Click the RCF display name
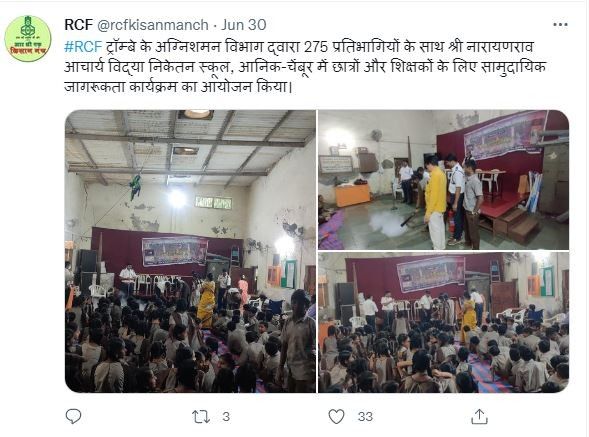Screen dimensions: 589x437 [x=79, y=25]
